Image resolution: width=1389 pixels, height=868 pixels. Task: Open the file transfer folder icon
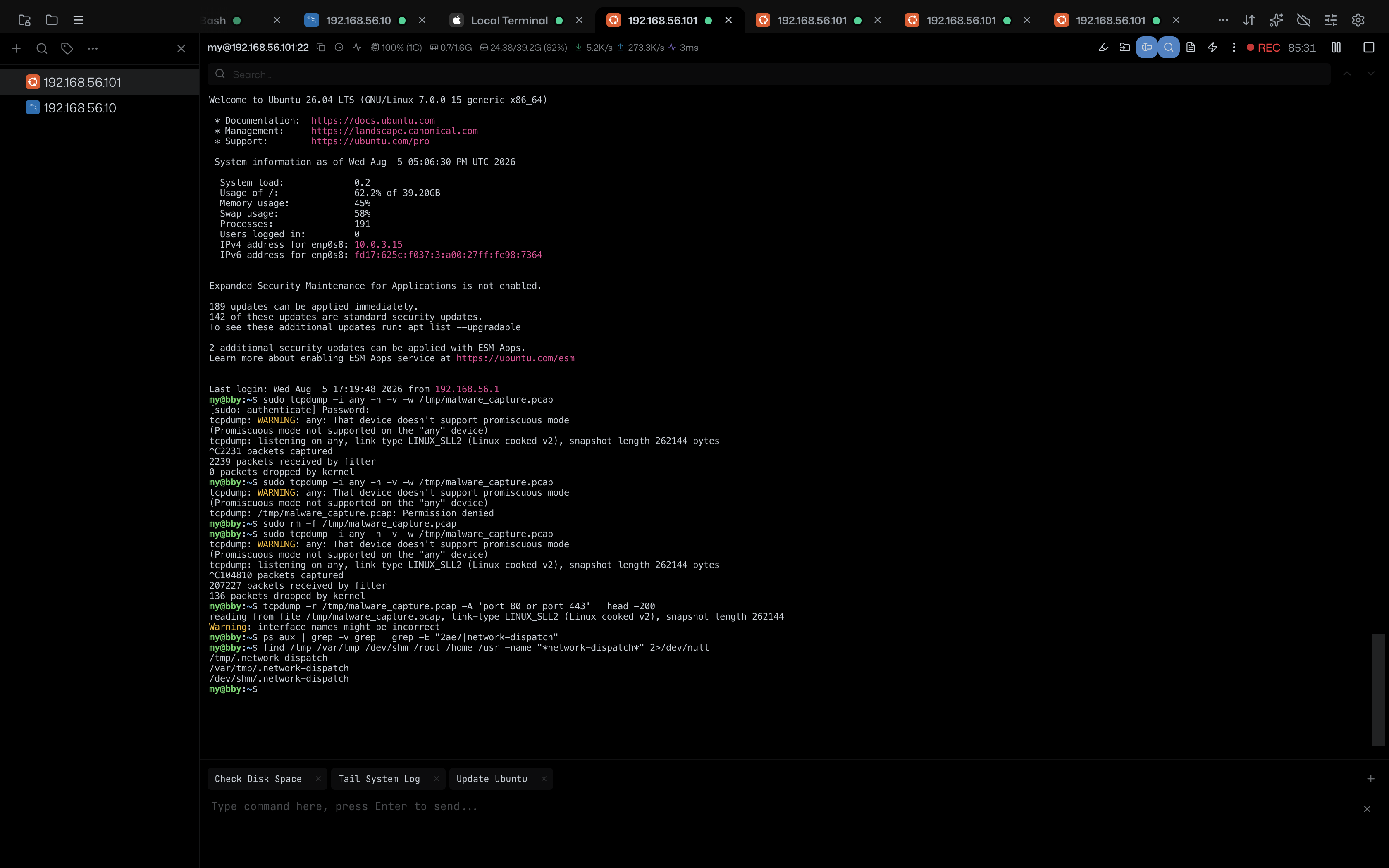[1125, 48]
